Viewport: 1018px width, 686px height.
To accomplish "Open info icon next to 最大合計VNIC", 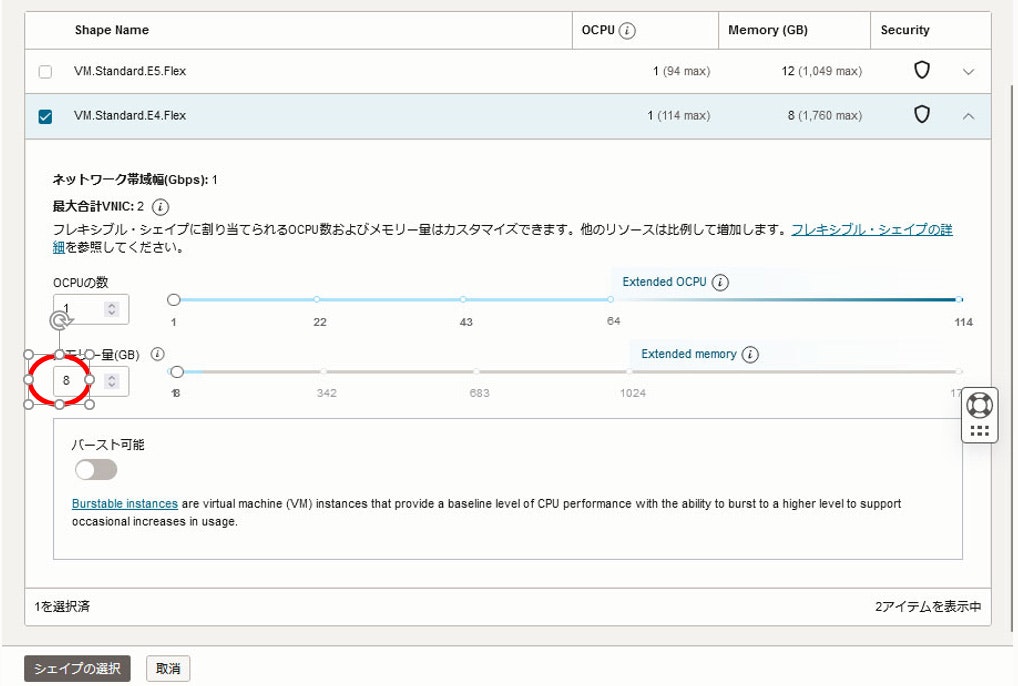I will (x=160, y=207).
